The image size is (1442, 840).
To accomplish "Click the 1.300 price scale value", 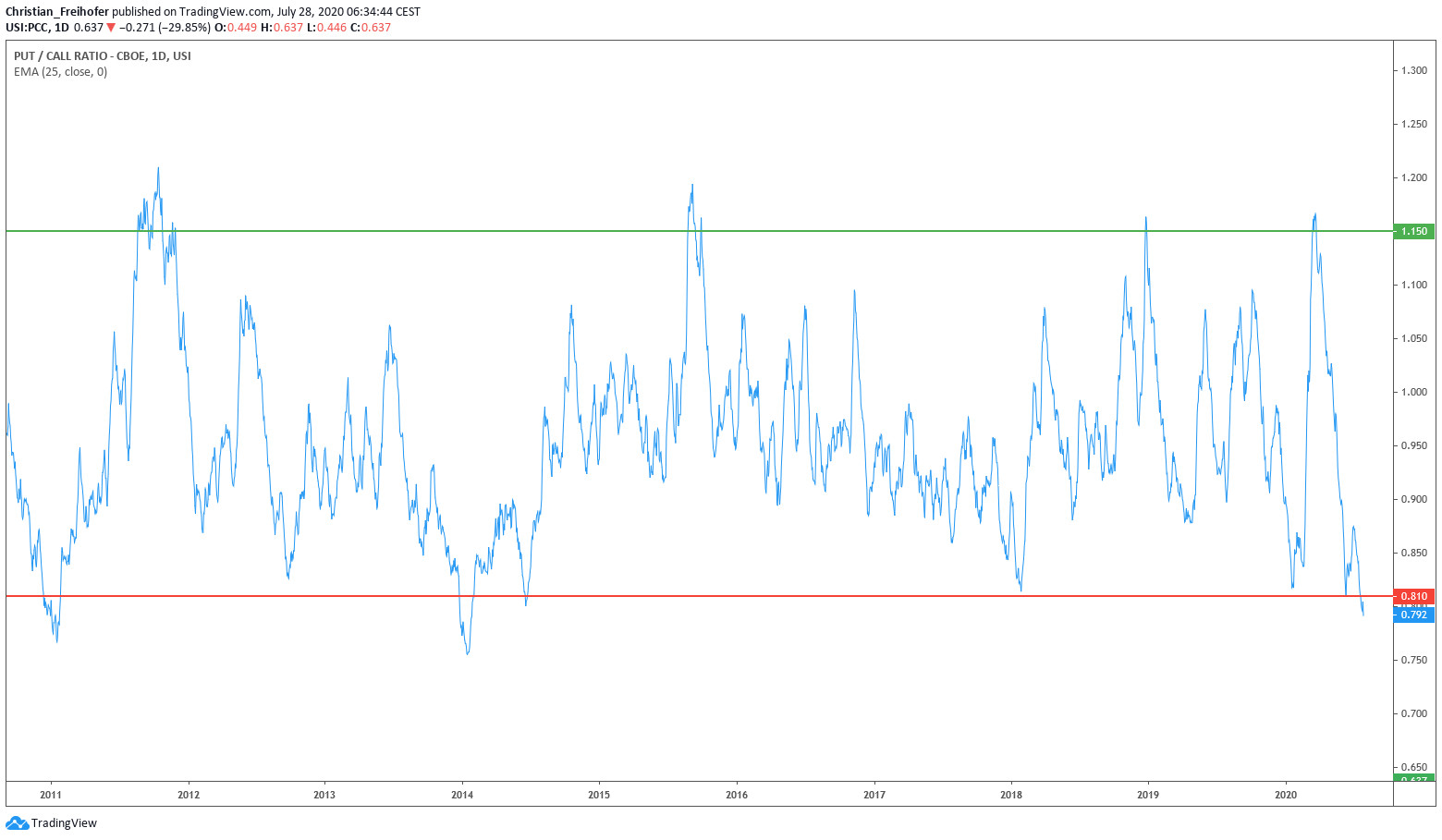I will (x=1413, y=71).
